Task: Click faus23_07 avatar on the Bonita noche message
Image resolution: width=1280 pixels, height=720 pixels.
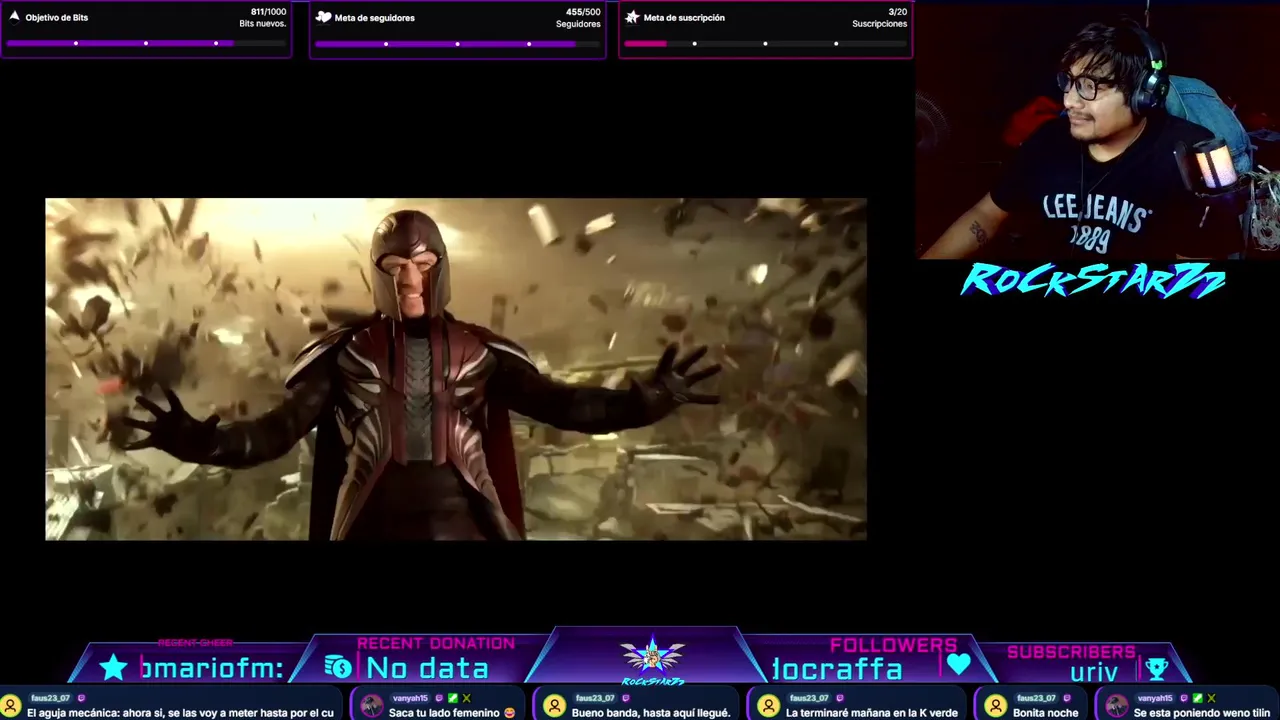Action: tap(996, 706)
